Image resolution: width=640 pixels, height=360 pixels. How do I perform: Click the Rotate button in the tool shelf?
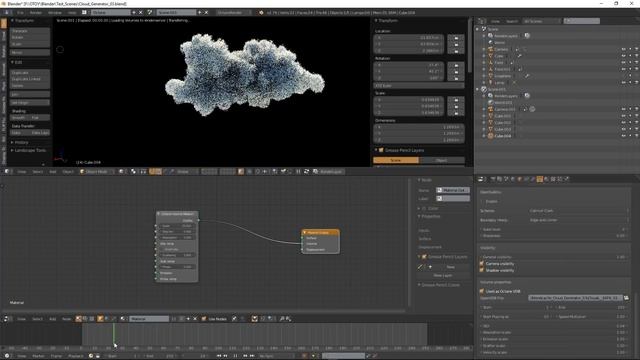(x=30, y=38)
